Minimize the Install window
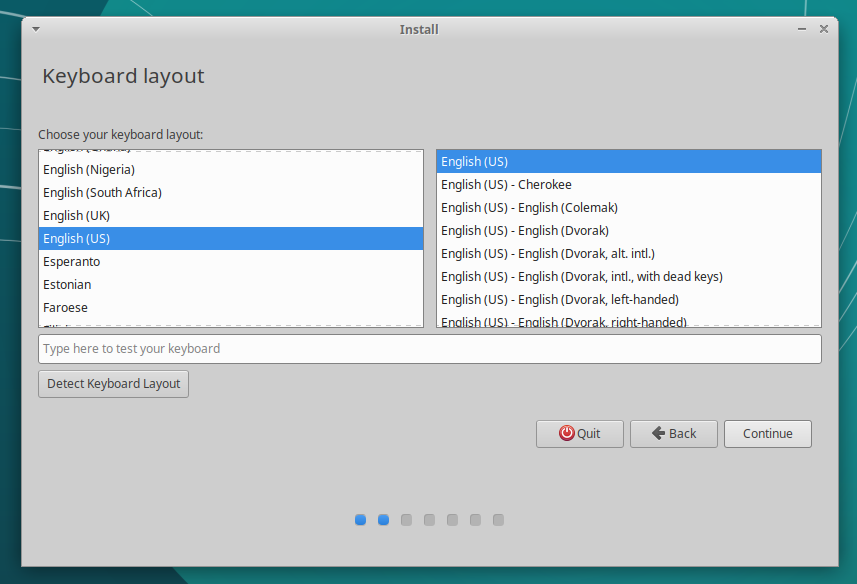857x584 pixels. tap(802, 29)
